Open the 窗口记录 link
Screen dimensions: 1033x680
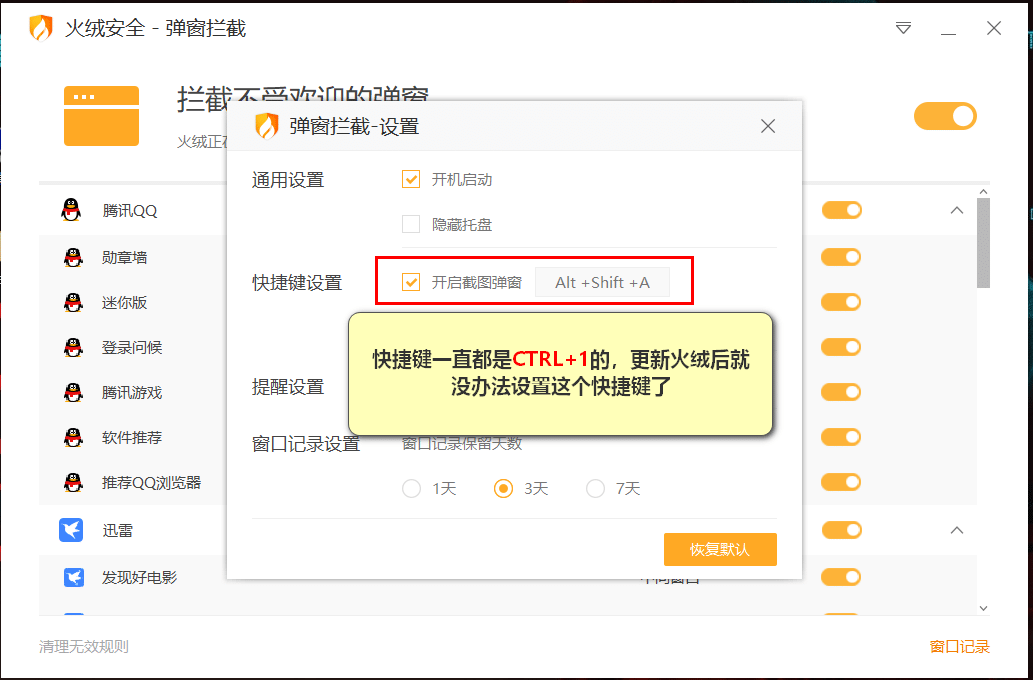(x=959, y=646)
